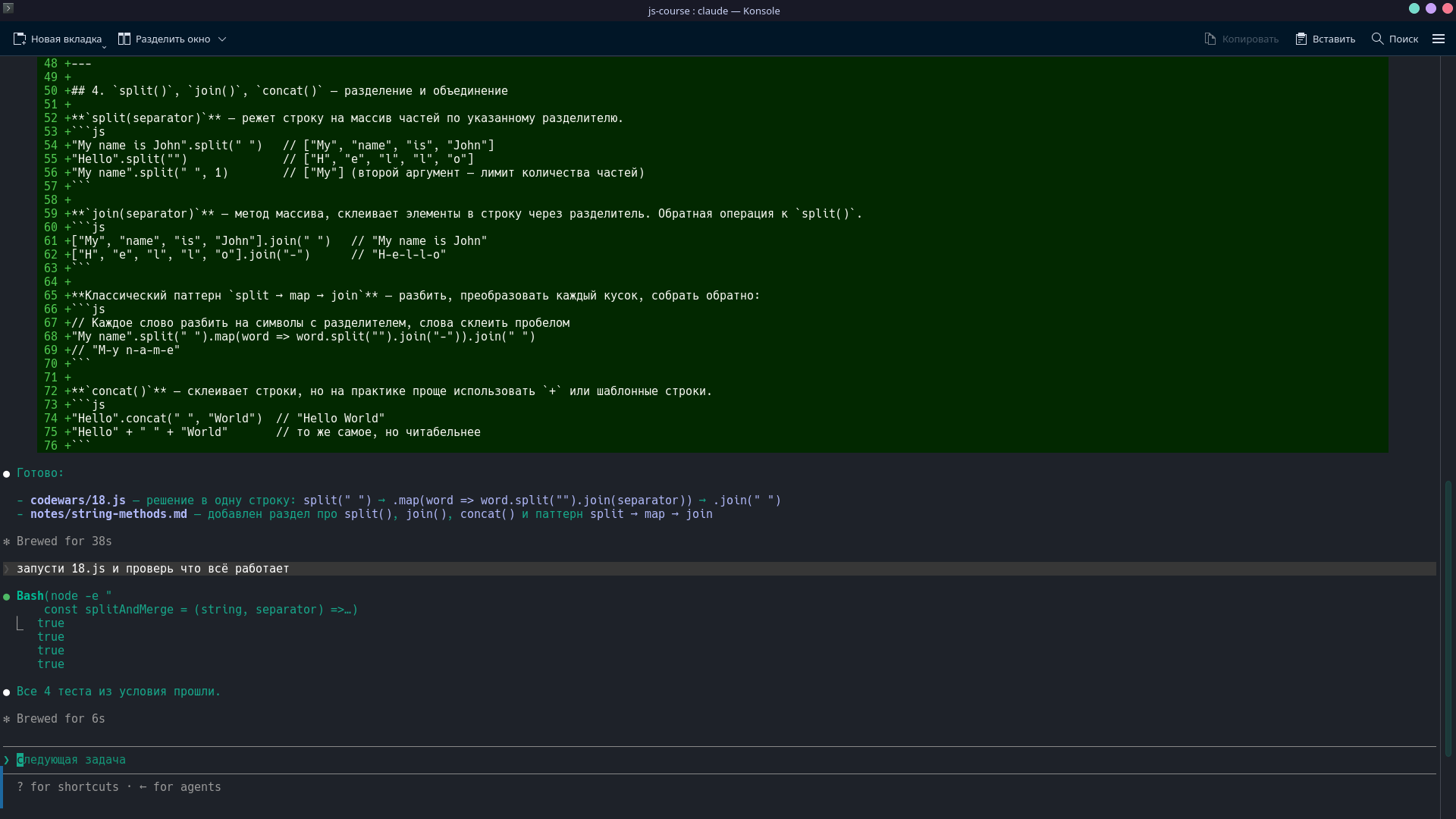
Task: Click the Копировать toolbar label
Action: (x=1250, y=39)
